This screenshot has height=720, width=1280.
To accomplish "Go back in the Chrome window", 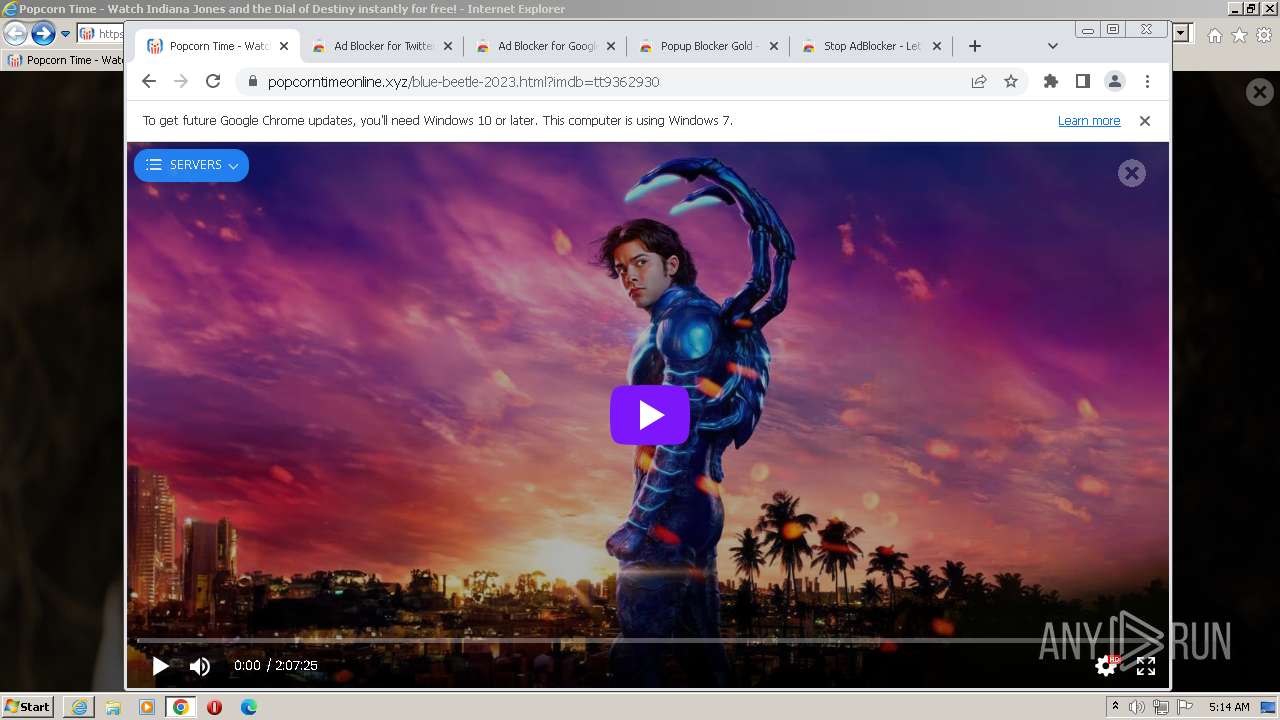I will tap(149, 81).
